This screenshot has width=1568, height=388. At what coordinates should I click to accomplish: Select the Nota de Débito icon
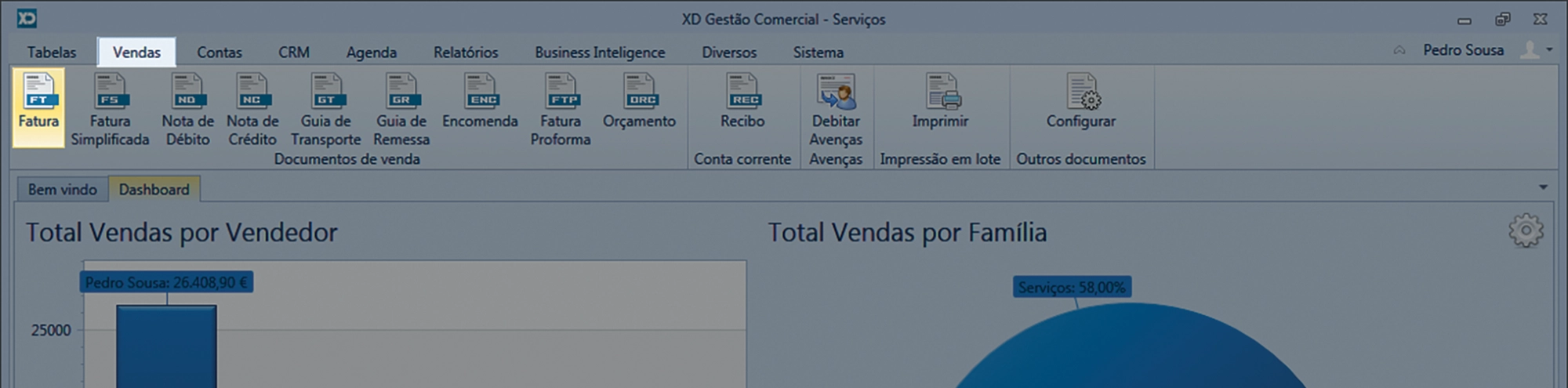[187, 107]
